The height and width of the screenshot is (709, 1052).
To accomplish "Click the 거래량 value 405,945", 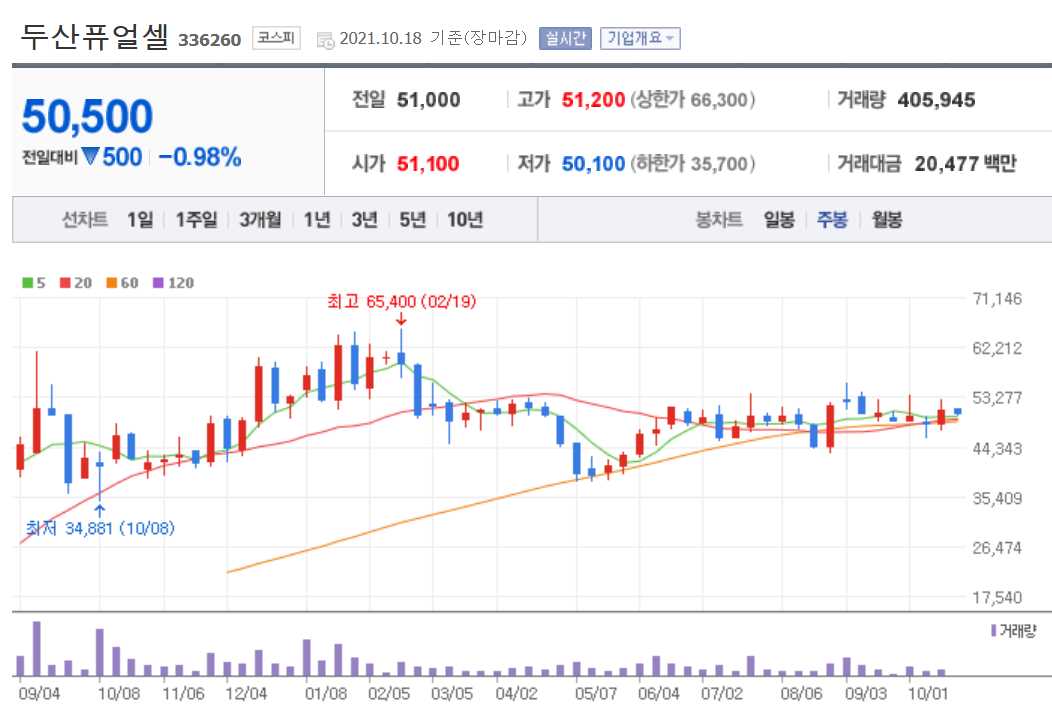I will 936,100.
